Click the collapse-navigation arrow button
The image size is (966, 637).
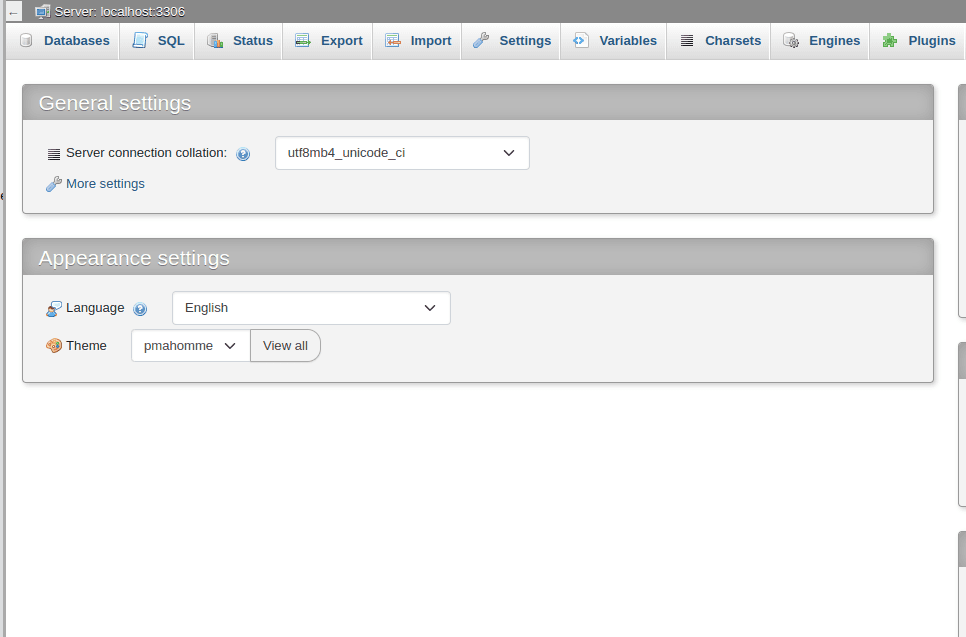[x=14, y=12]
